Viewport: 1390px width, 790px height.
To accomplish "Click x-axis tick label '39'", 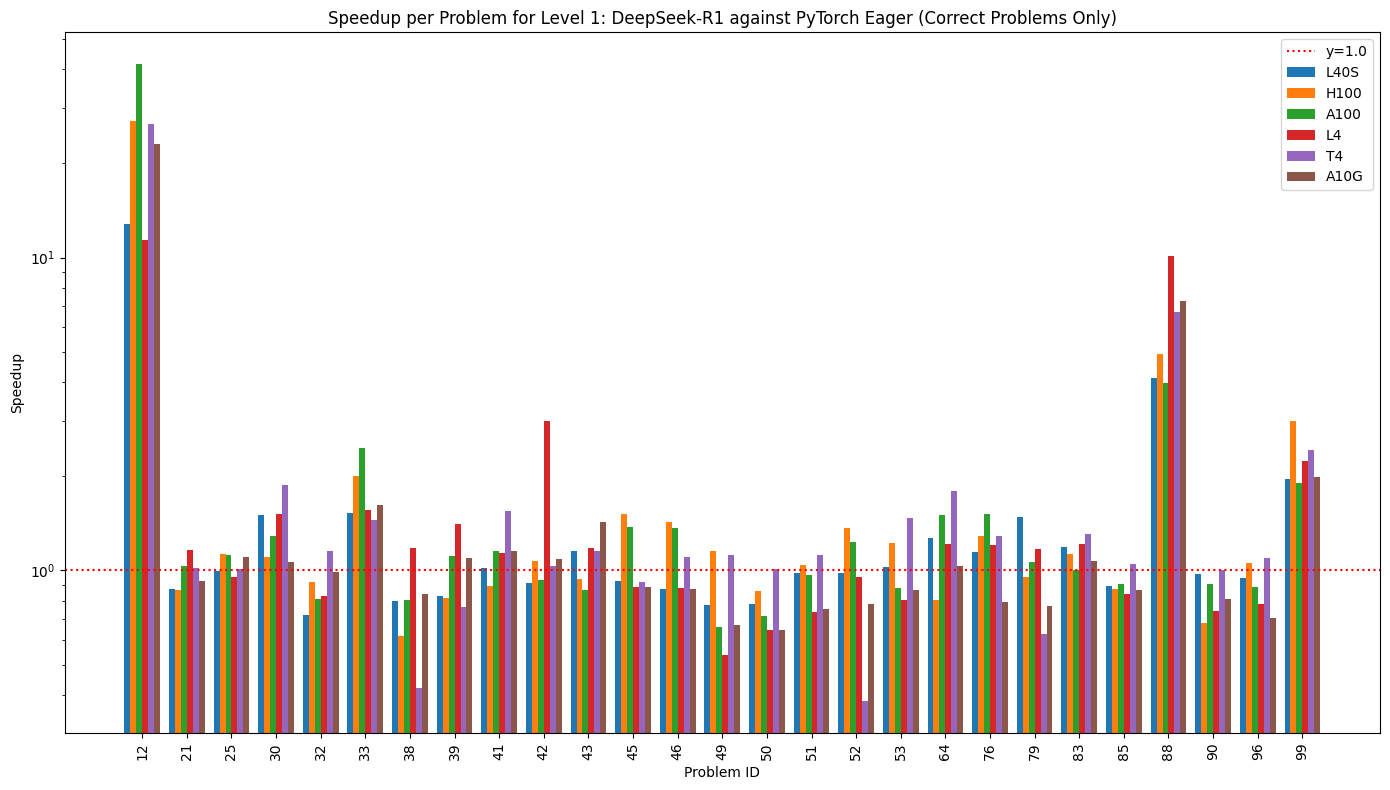I will (454, 751).
